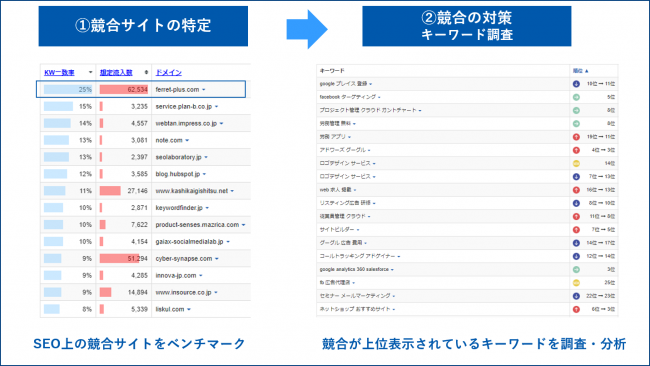Sort by the KW一致率 column header
This screenshot has width=650, height=366.
pos(59,72)
